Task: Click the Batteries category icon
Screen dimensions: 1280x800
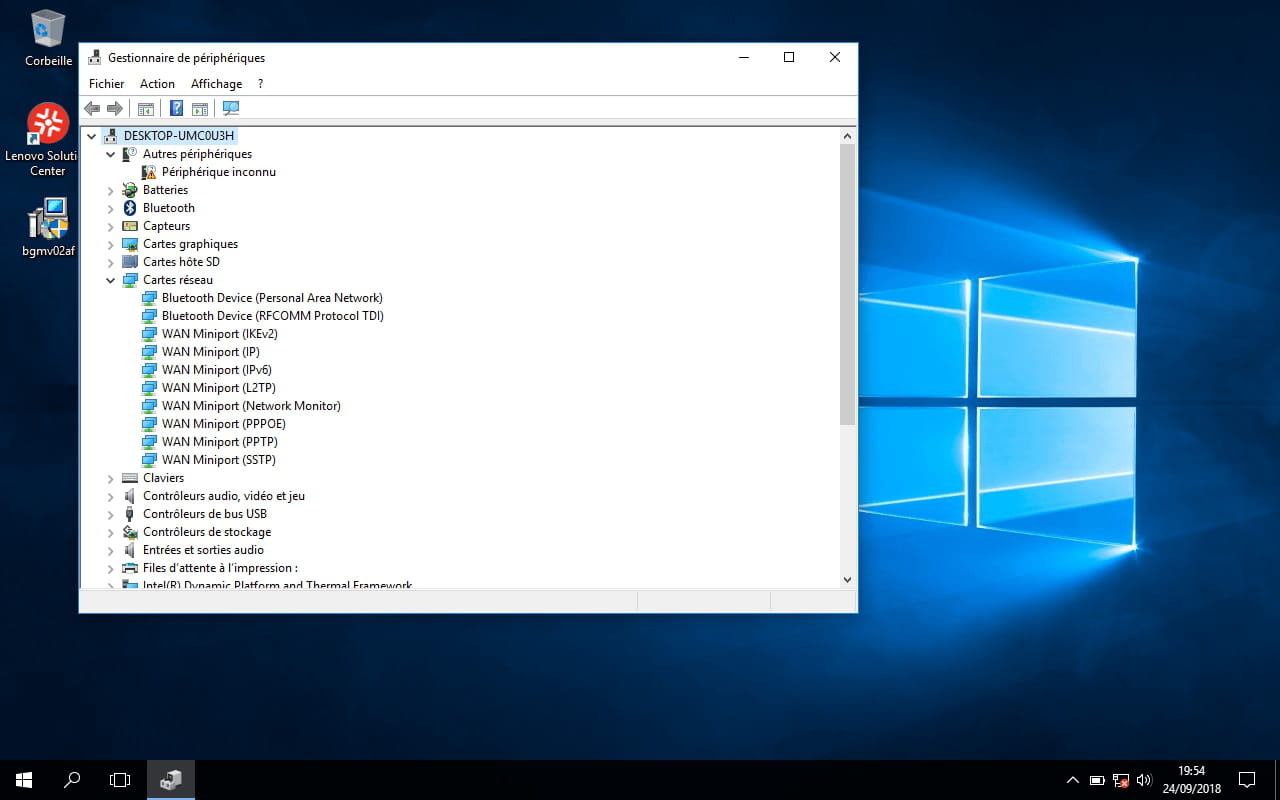Action: pos(130,190)
